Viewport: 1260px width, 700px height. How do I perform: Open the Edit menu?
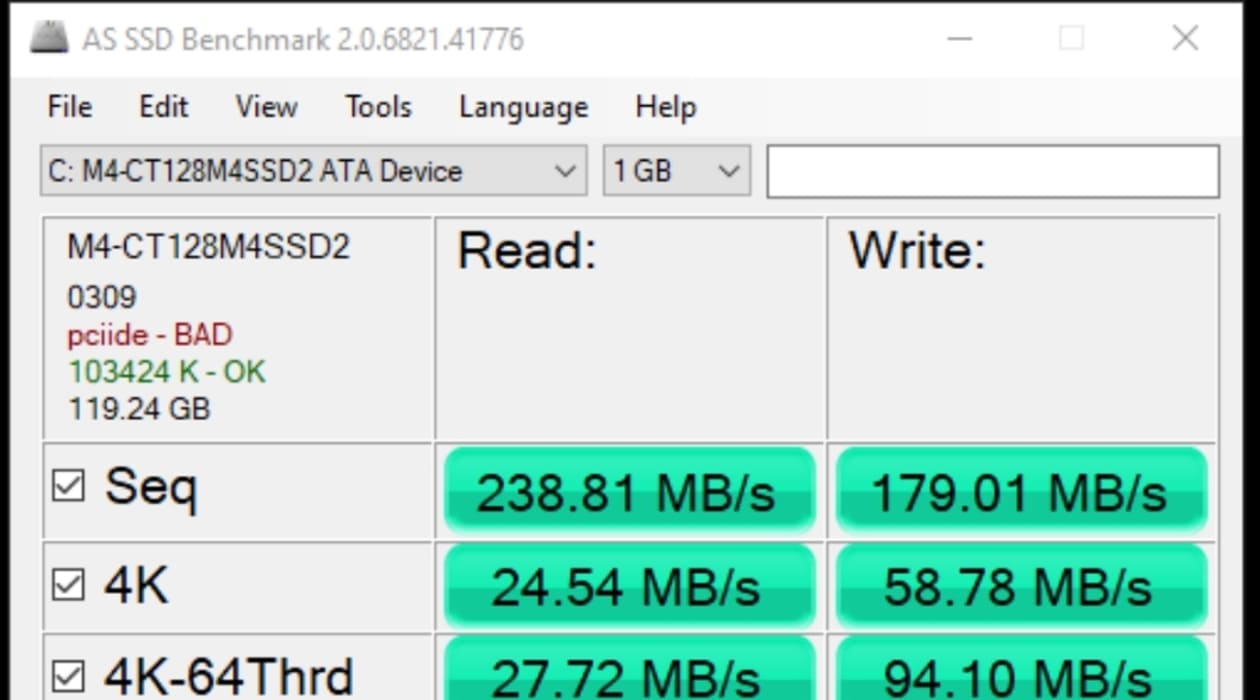pyautogui.click(x=163, y=107)
